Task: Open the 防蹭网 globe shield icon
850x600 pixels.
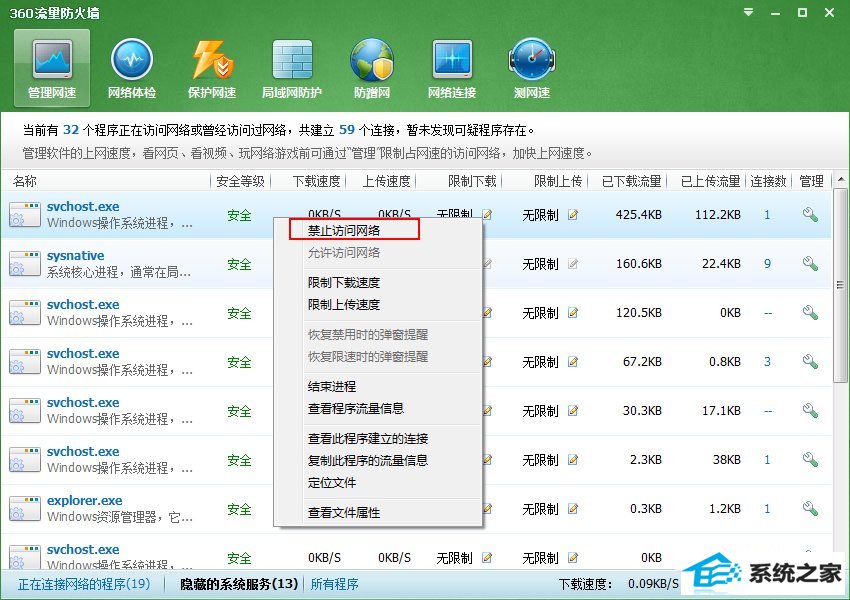Action: pyautogui.click(x=372, y=69)
